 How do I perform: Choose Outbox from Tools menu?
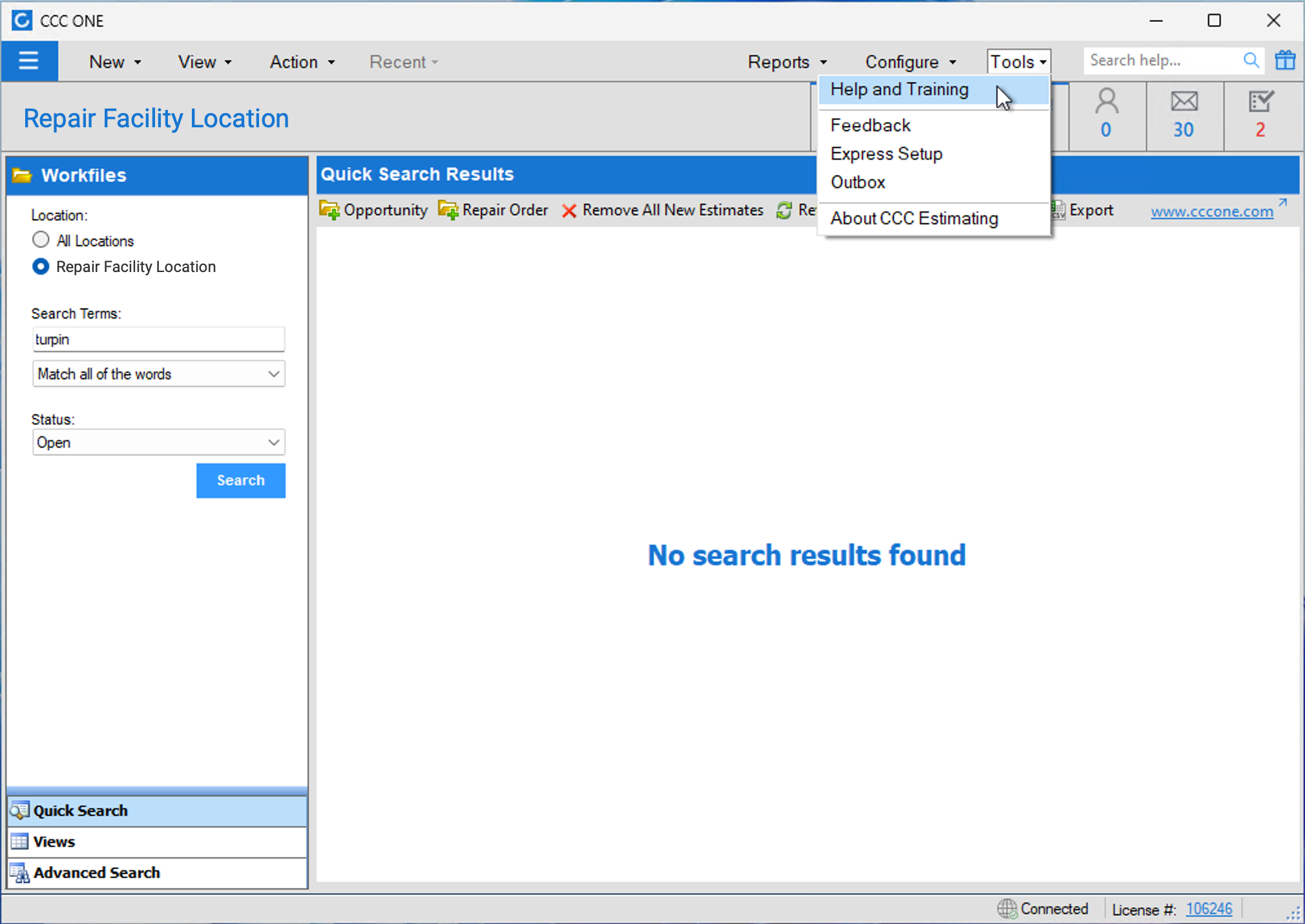[x=934, y=182]
